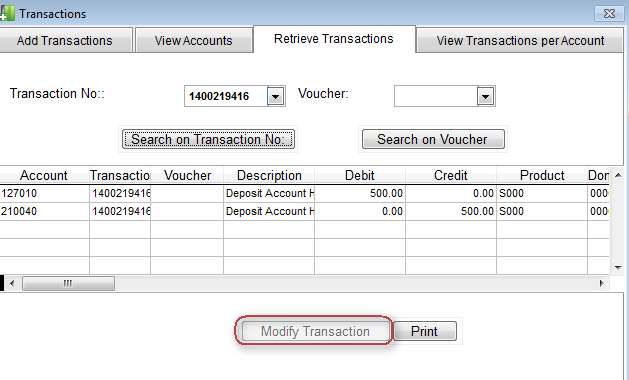Image resolution: width=629 pixels, height=380 pixels.
Task: Click transaction number in the 127010 row
Action: (x=120, y=193)
